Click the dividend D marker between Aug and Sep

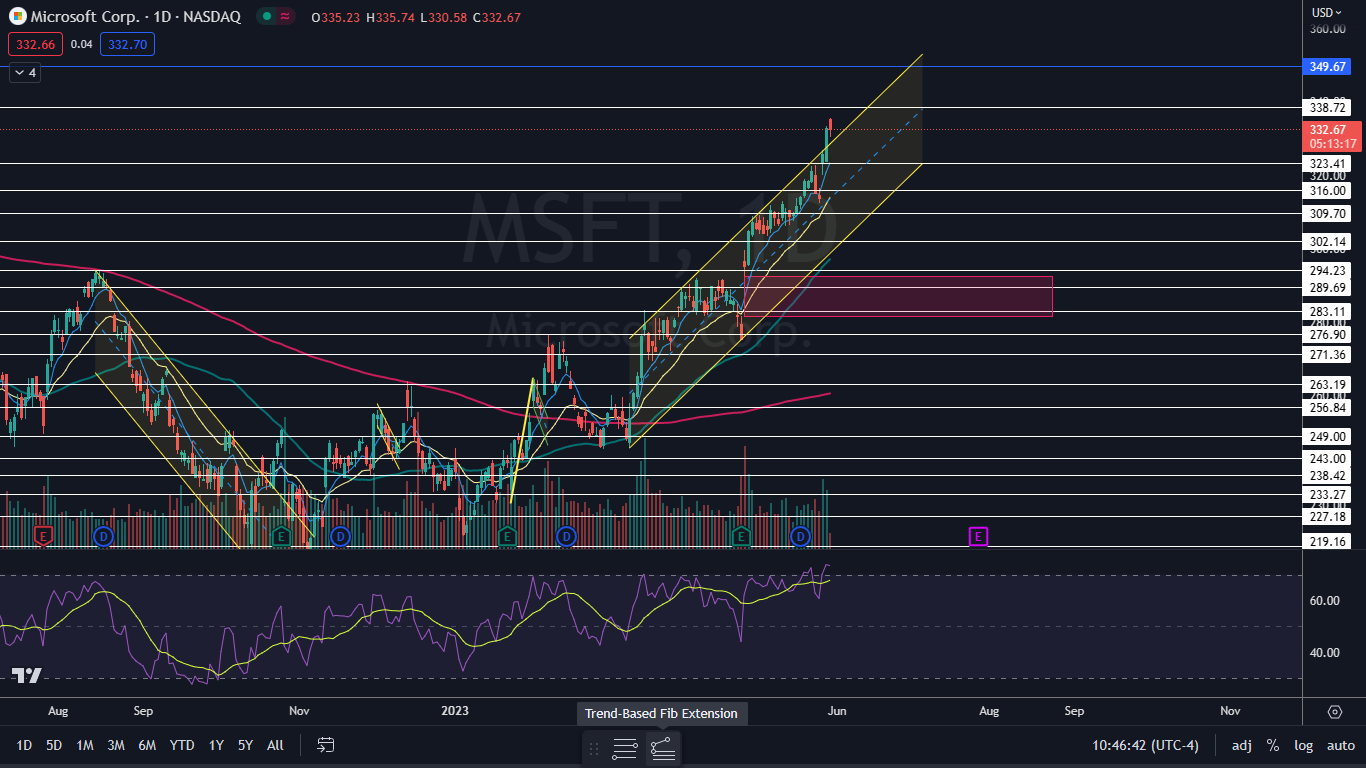coord(102,537)
